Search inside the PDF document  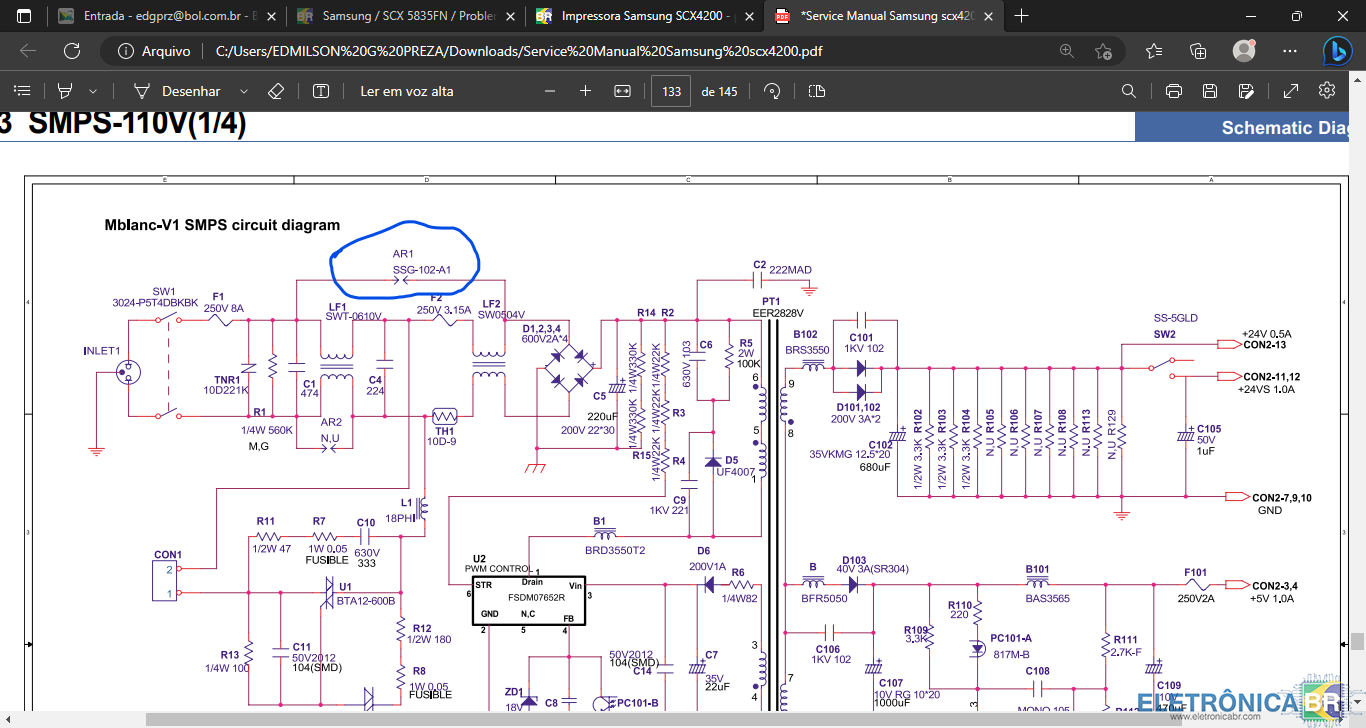tap(1129, 91)
